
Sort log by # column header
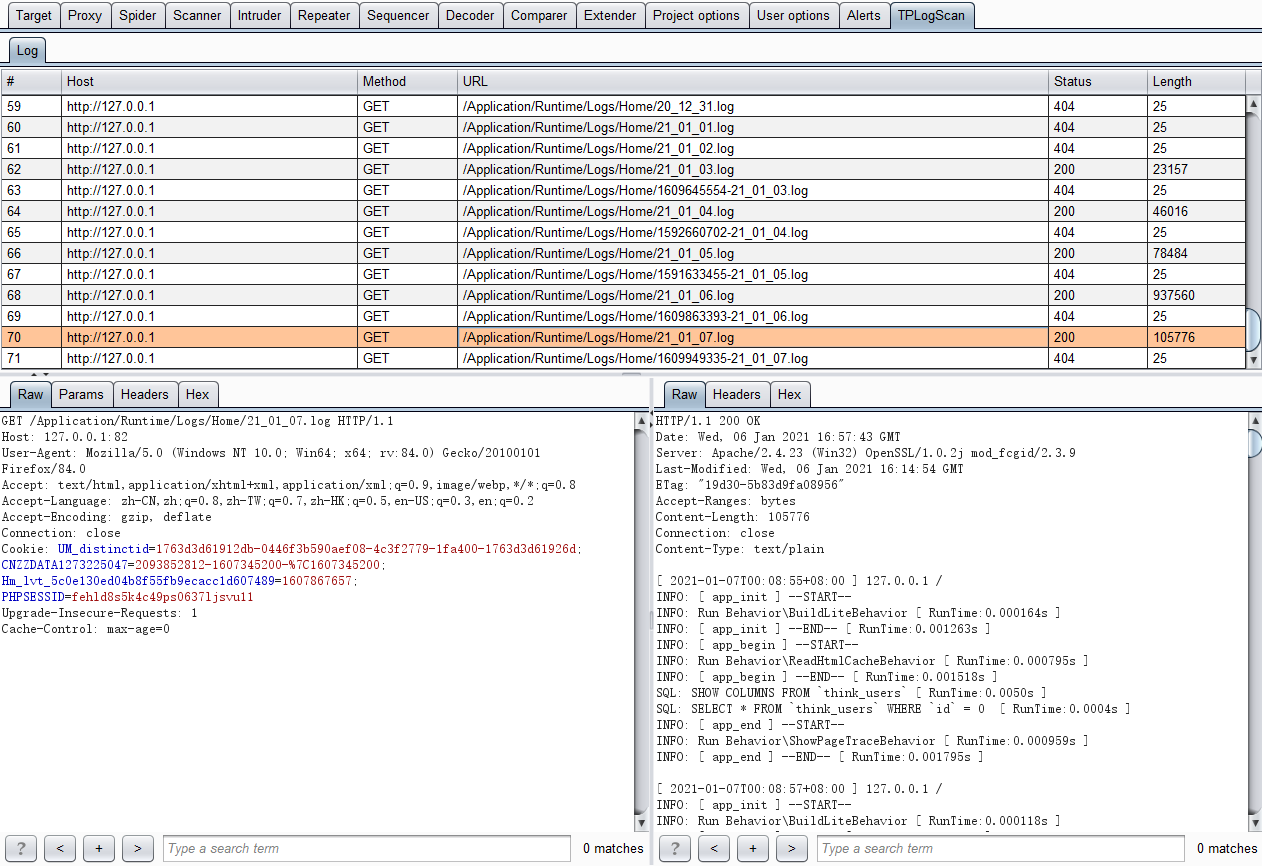[31, 81]
